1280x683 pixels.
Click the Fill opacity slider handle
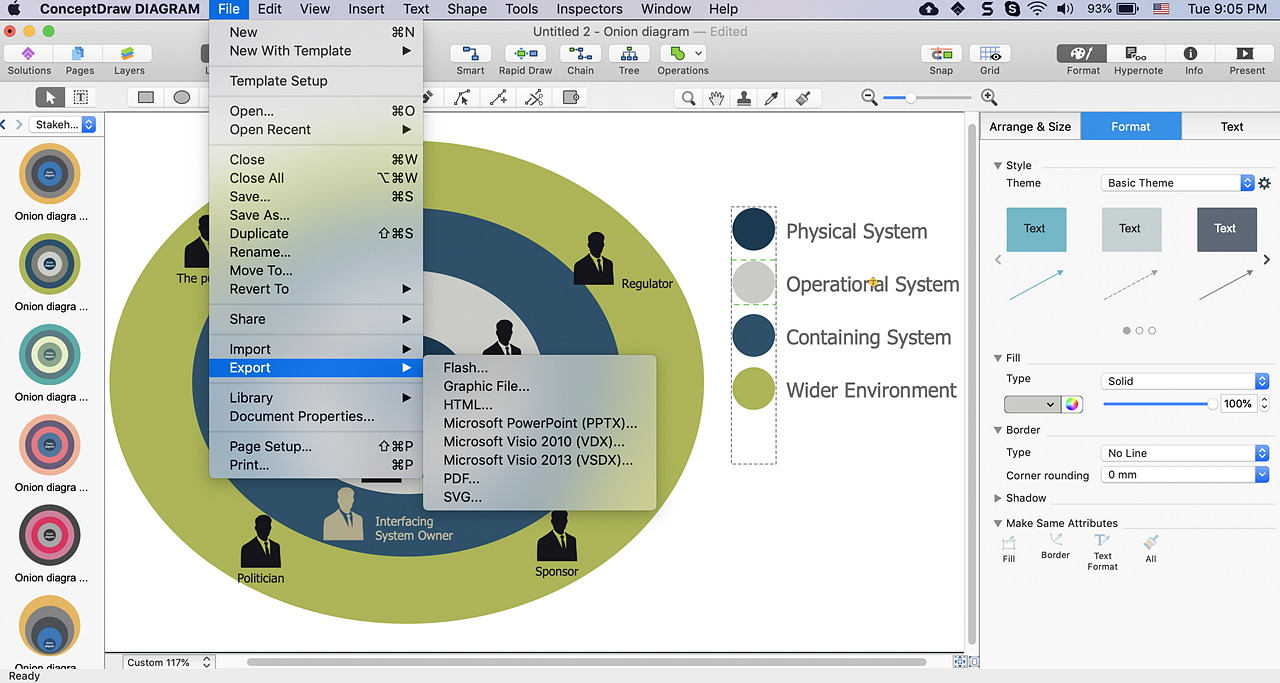[x=1213, y=404]
